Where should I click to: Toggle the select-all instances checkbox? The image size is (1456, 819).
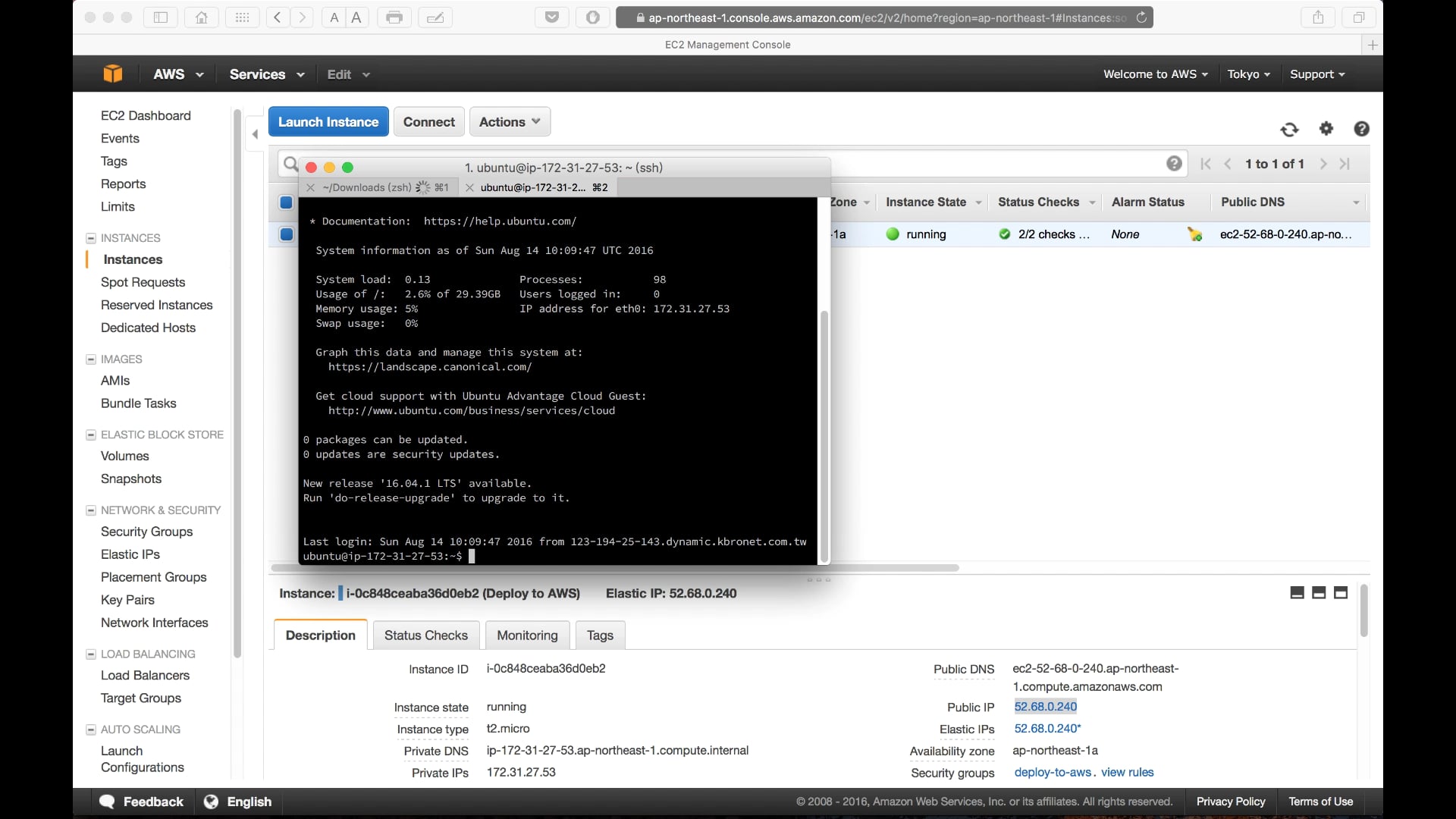pos(286,202)
